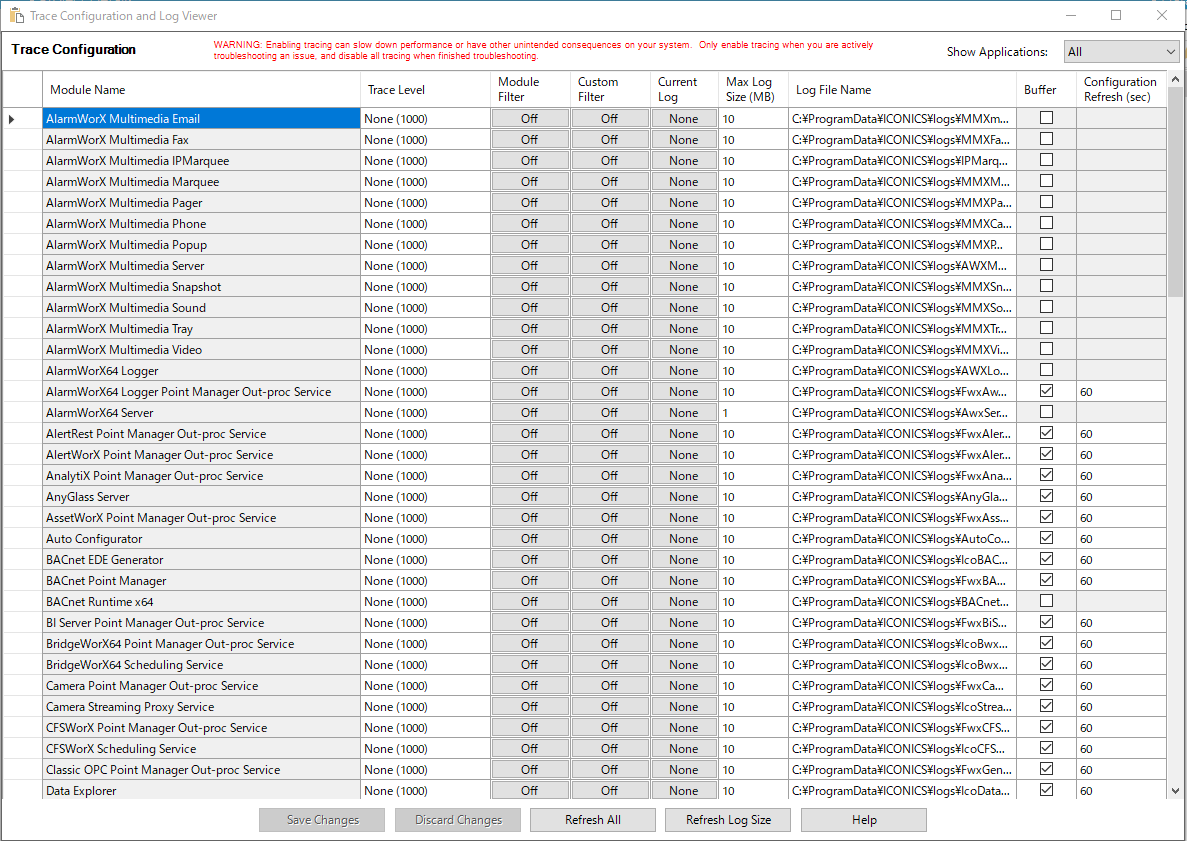The height and width of the screenshot is (841, 1187).
Task: Click scroll up arrow on vertical scrollbar
Action: 1175,79
